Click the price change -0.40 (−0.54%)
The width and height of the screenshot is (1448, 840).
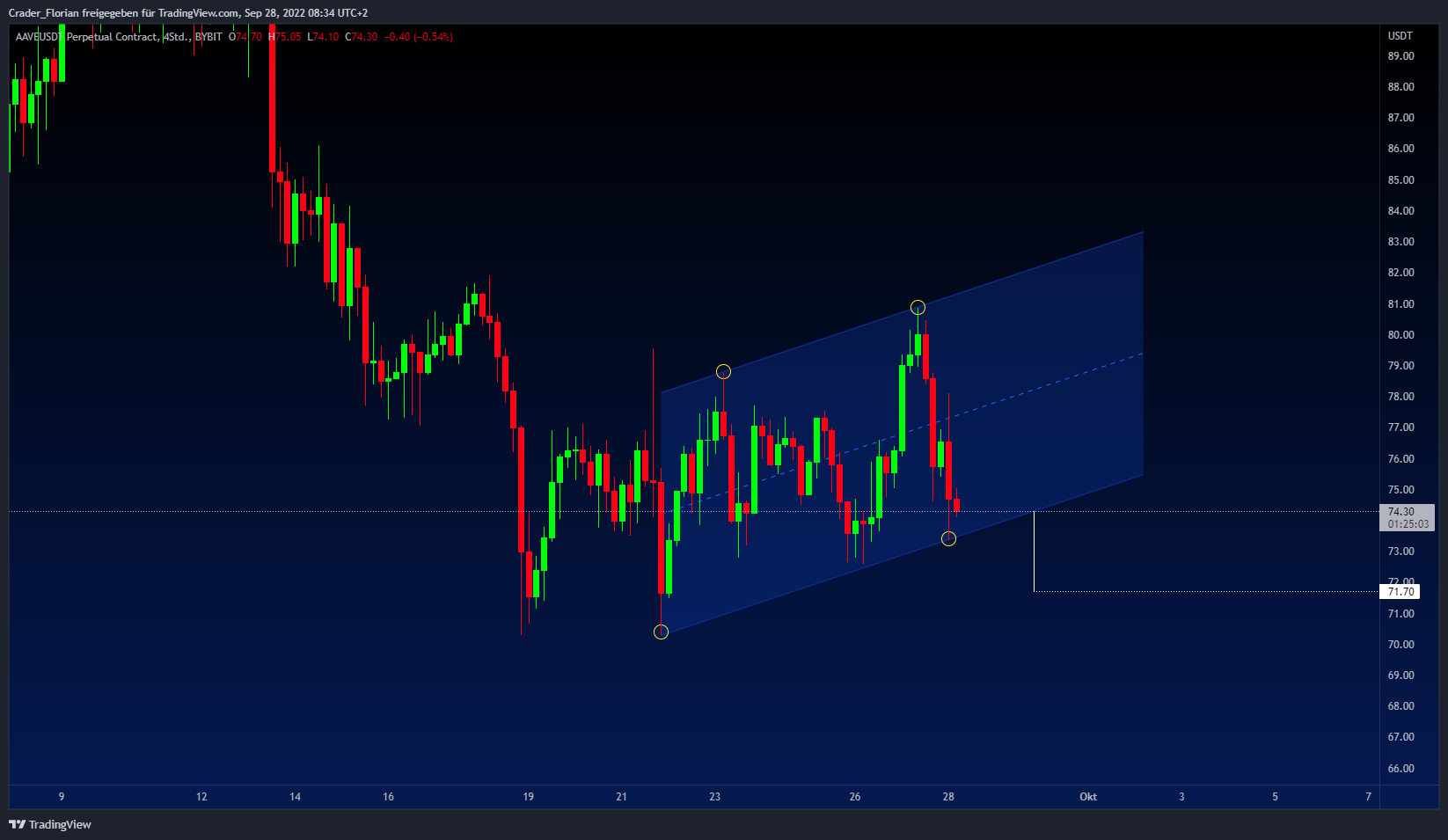(x=419, y=37)
